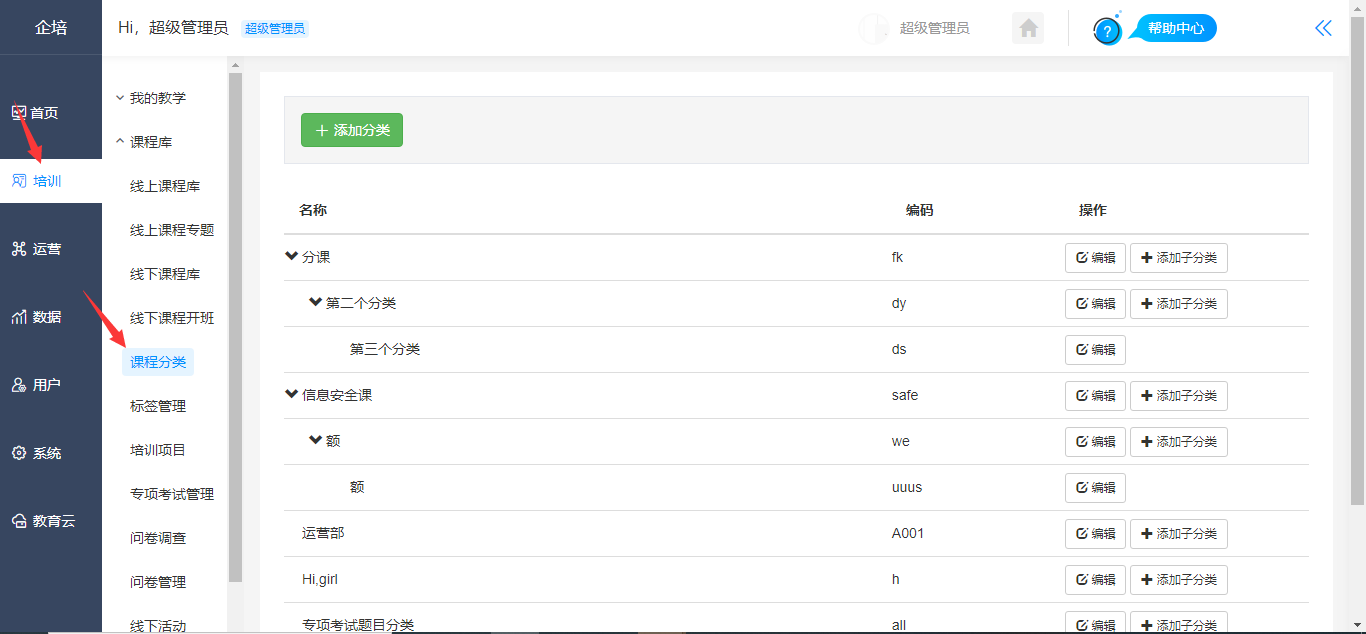Add subcategory to 运营部
Screen dimensions: 1366x634
click(x=1179, y=534)
